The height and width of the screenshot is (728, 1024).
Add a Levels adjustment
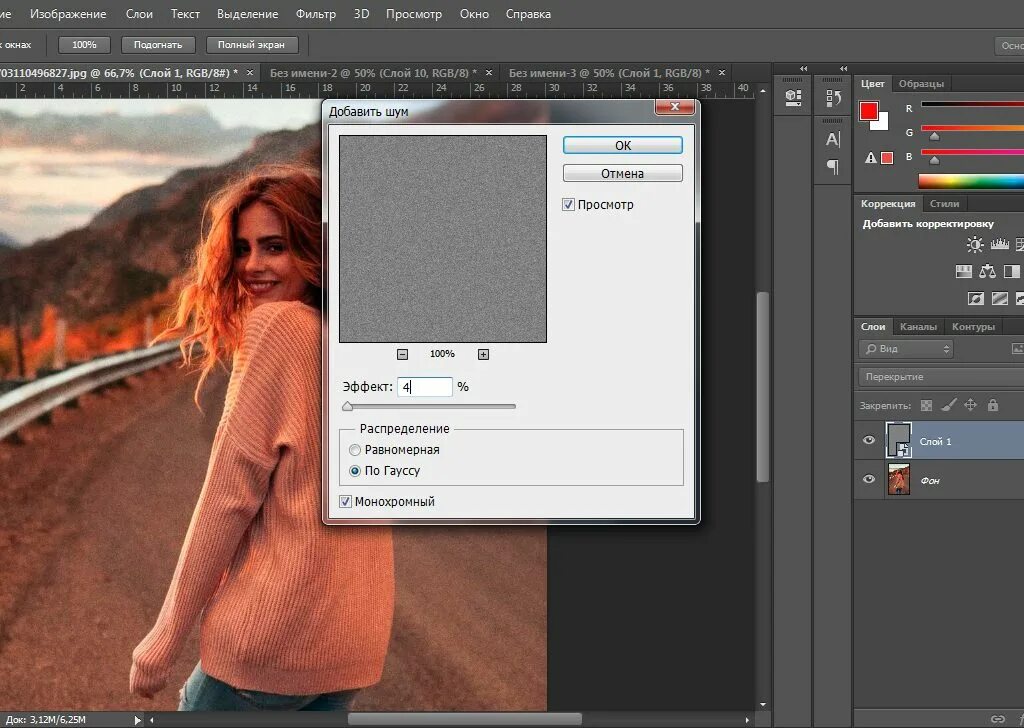tap(1000, 244)
